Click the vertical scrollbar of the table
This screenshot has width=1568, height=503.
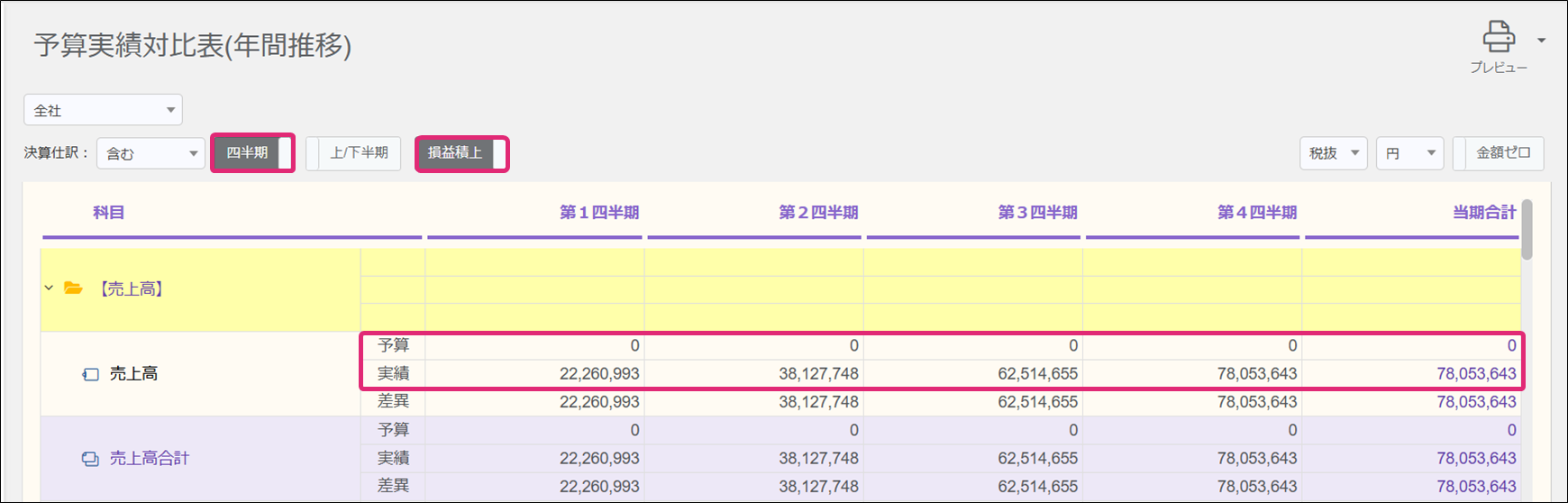(1527, 230)
